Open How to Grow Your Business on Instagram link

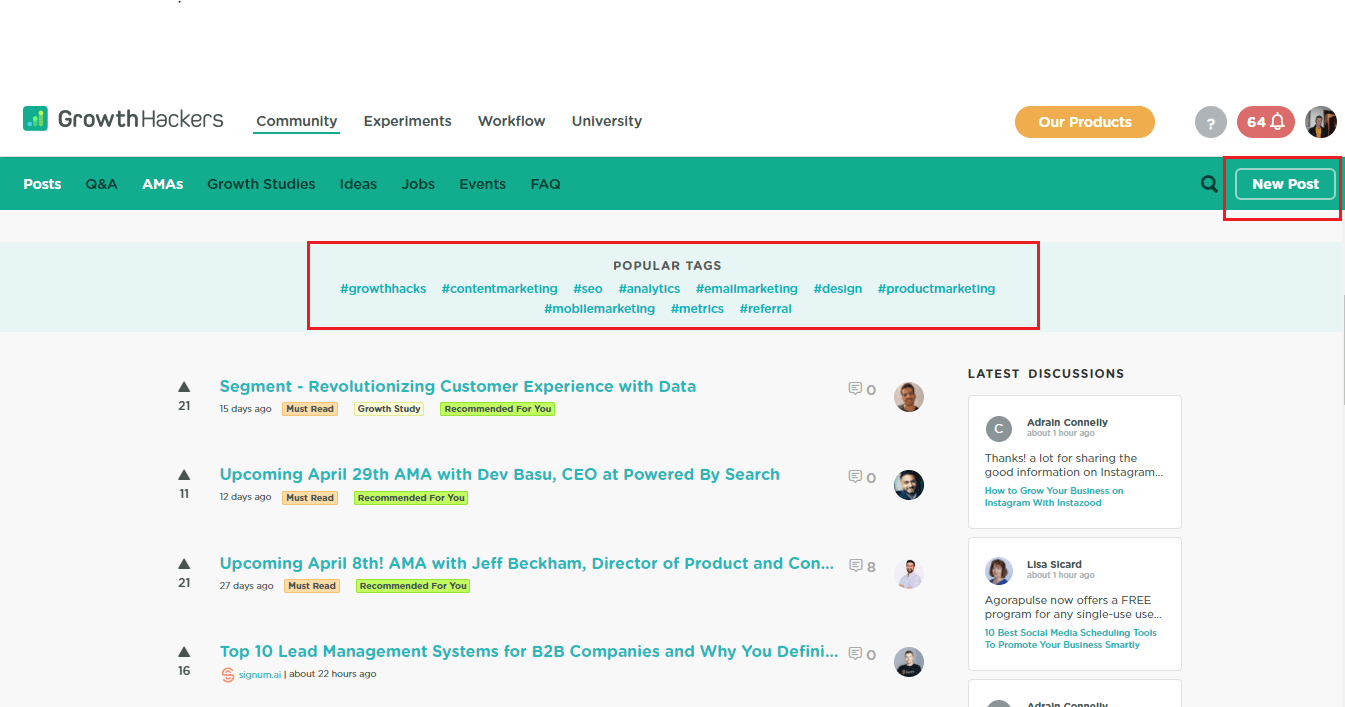point(1054,497)
